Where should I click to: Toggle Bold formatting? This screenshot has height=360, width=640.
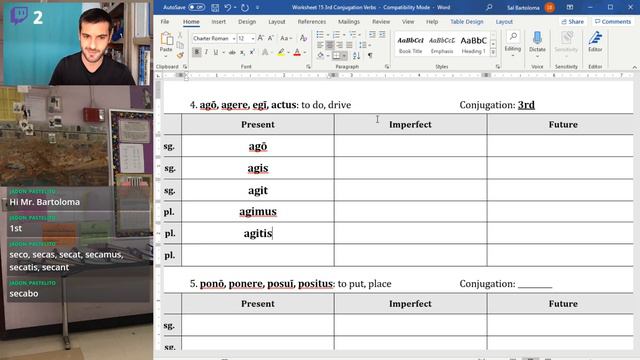197,52
